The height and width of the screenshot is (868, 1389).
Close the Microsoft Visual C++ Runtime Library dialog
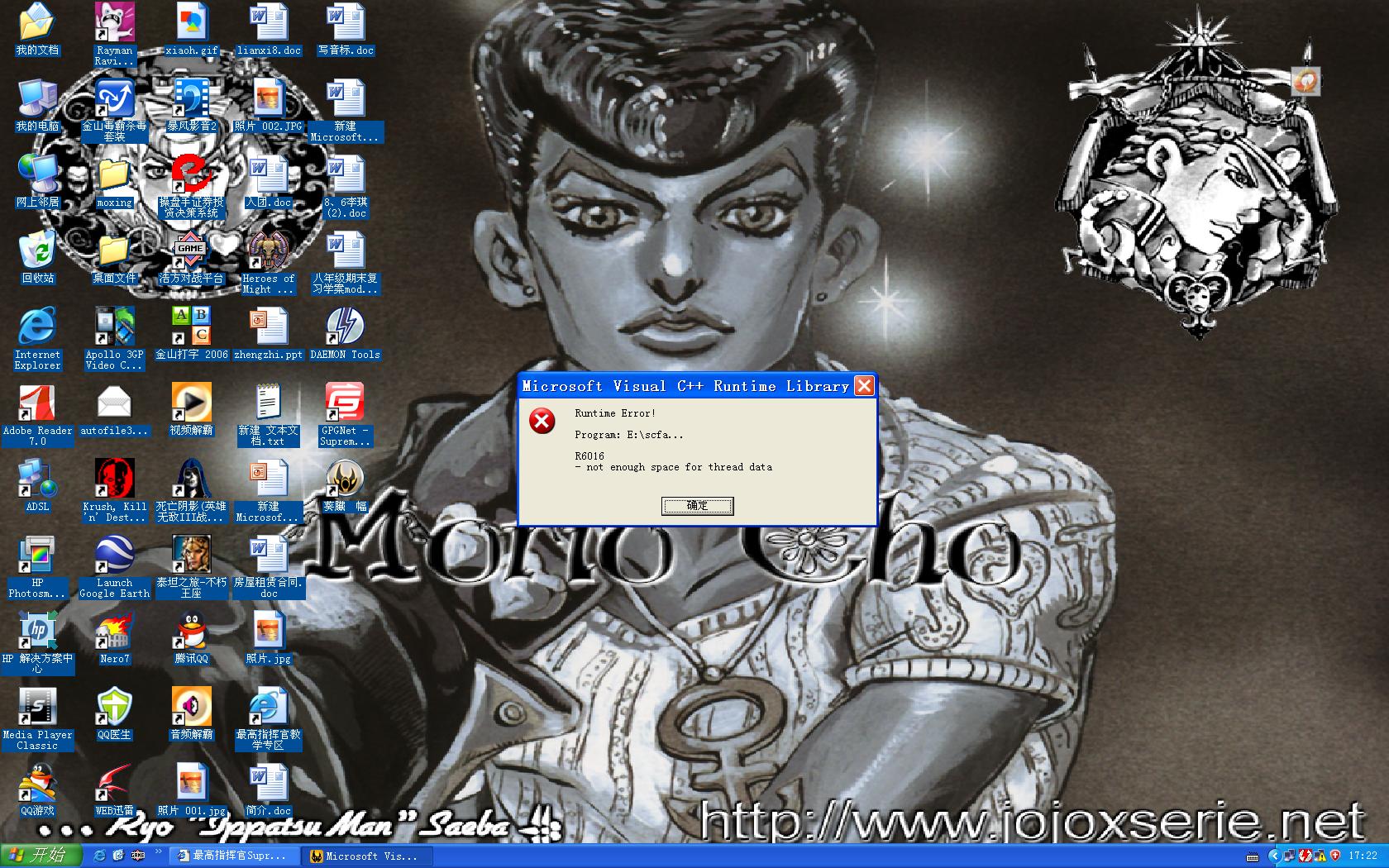(x=864, y=386)
